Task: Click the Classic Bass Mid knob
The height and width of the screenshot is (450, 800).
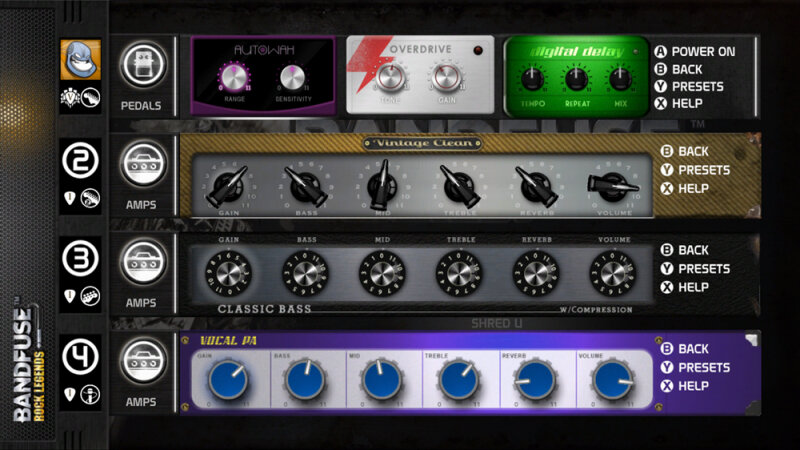Action: click(x=382, y=274)
